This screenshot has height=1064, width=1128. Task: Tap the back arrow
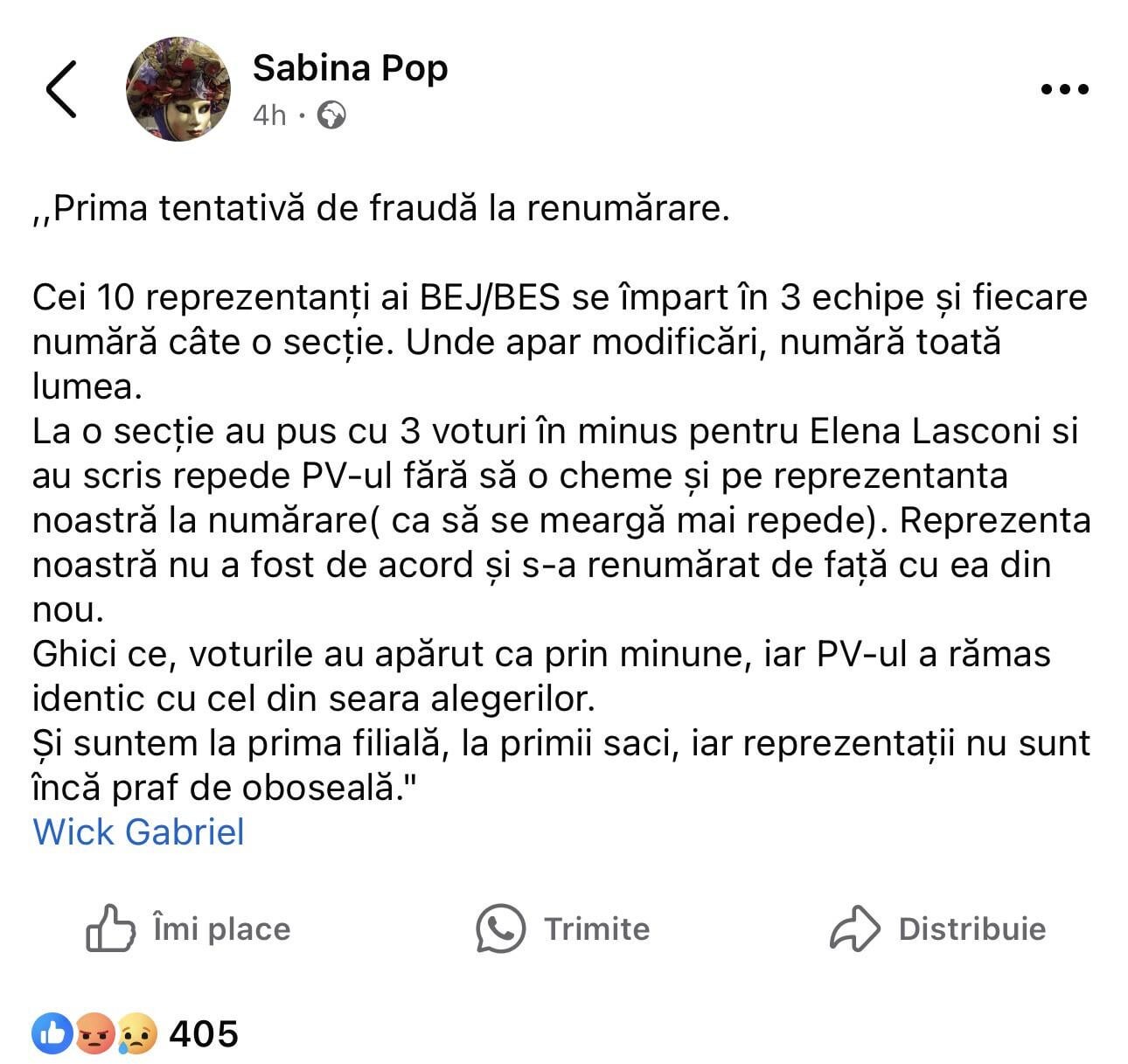[x=61, y=89]
